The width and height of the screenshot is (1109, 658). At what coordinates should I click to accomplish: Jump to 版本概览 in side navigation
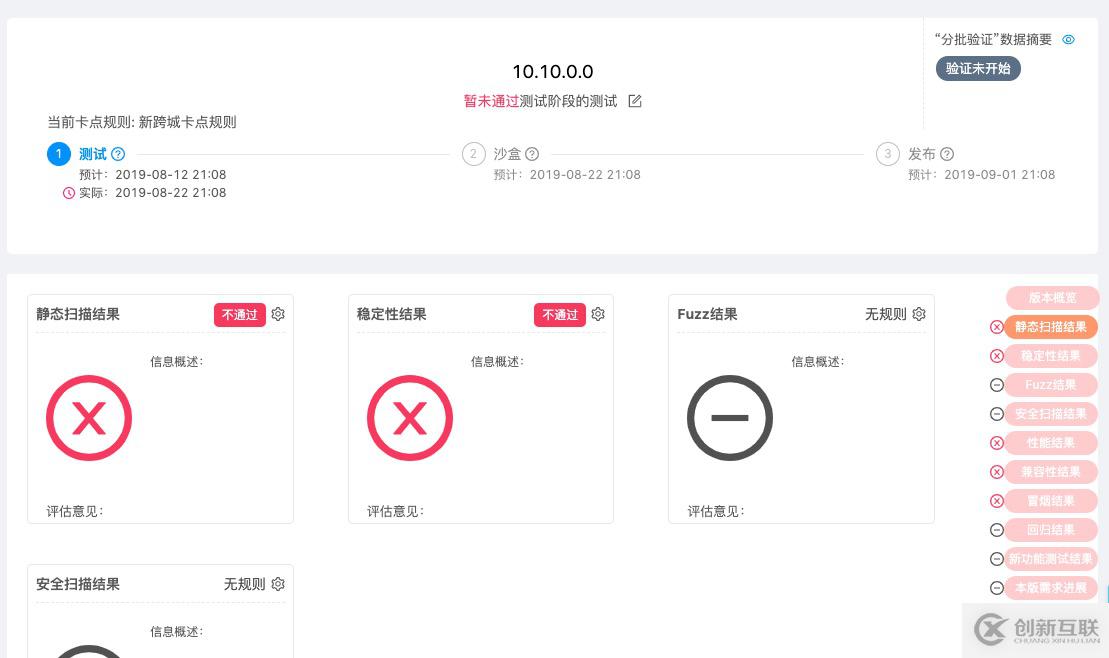pos(1052,298)
